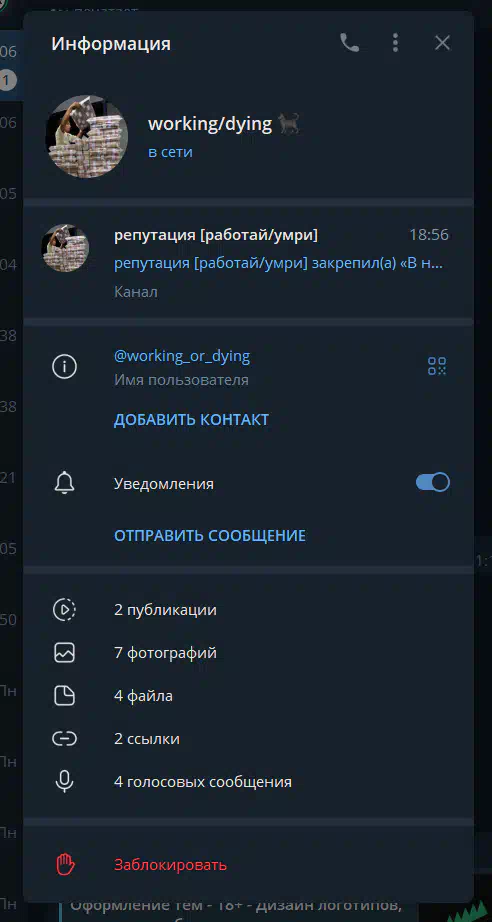Screen dimensions: 492x922
Task: Click the file icon next to 4 файла
Action: coord(65,696)
